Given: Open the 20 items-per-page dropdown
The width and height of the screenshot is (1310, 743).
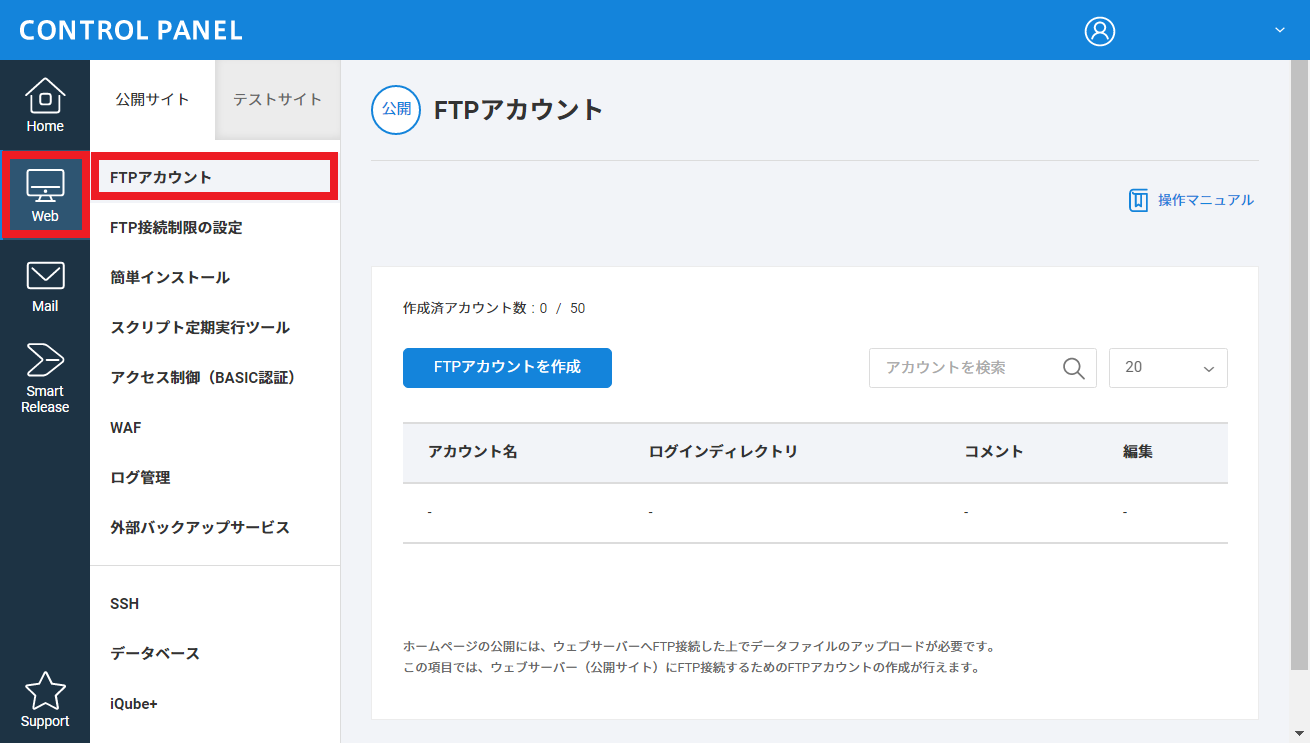Looking at the screenshot, I should 1168,368.
